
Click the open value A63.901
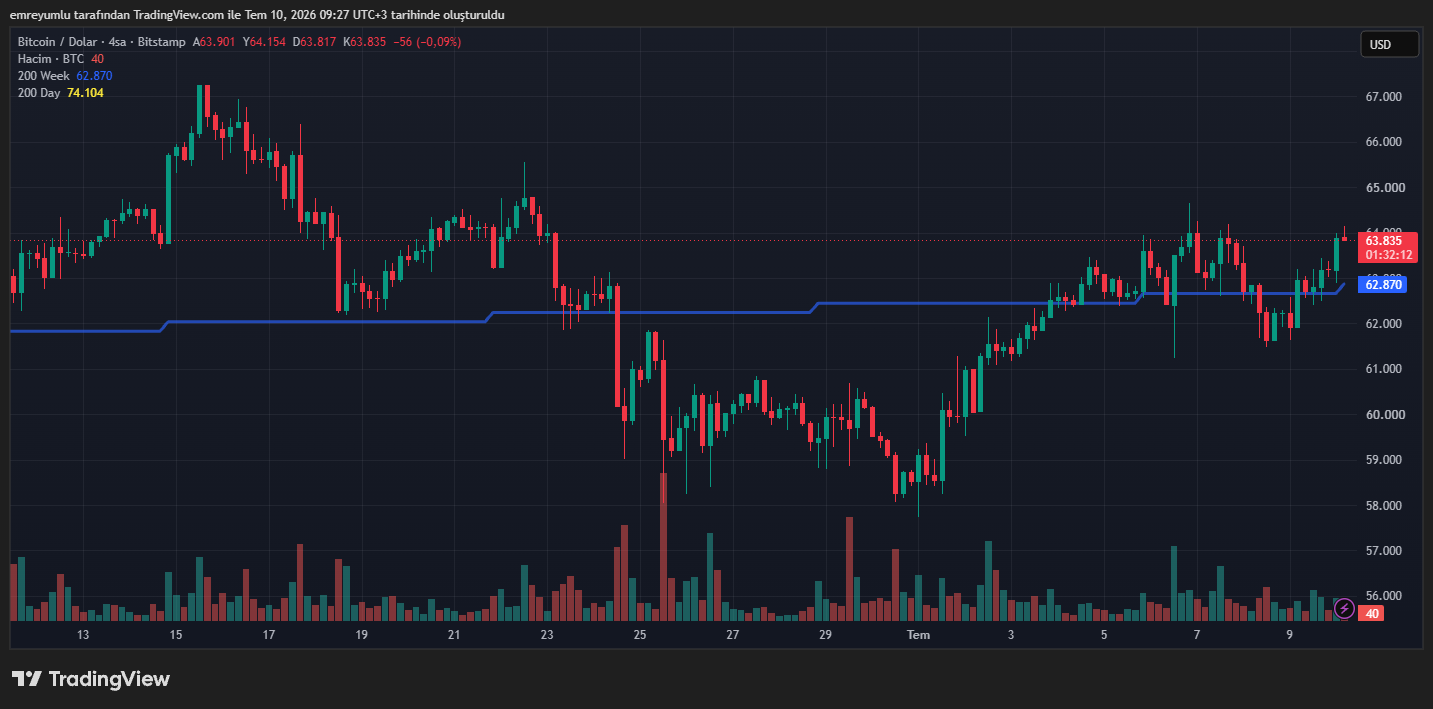tap(213, 42)
